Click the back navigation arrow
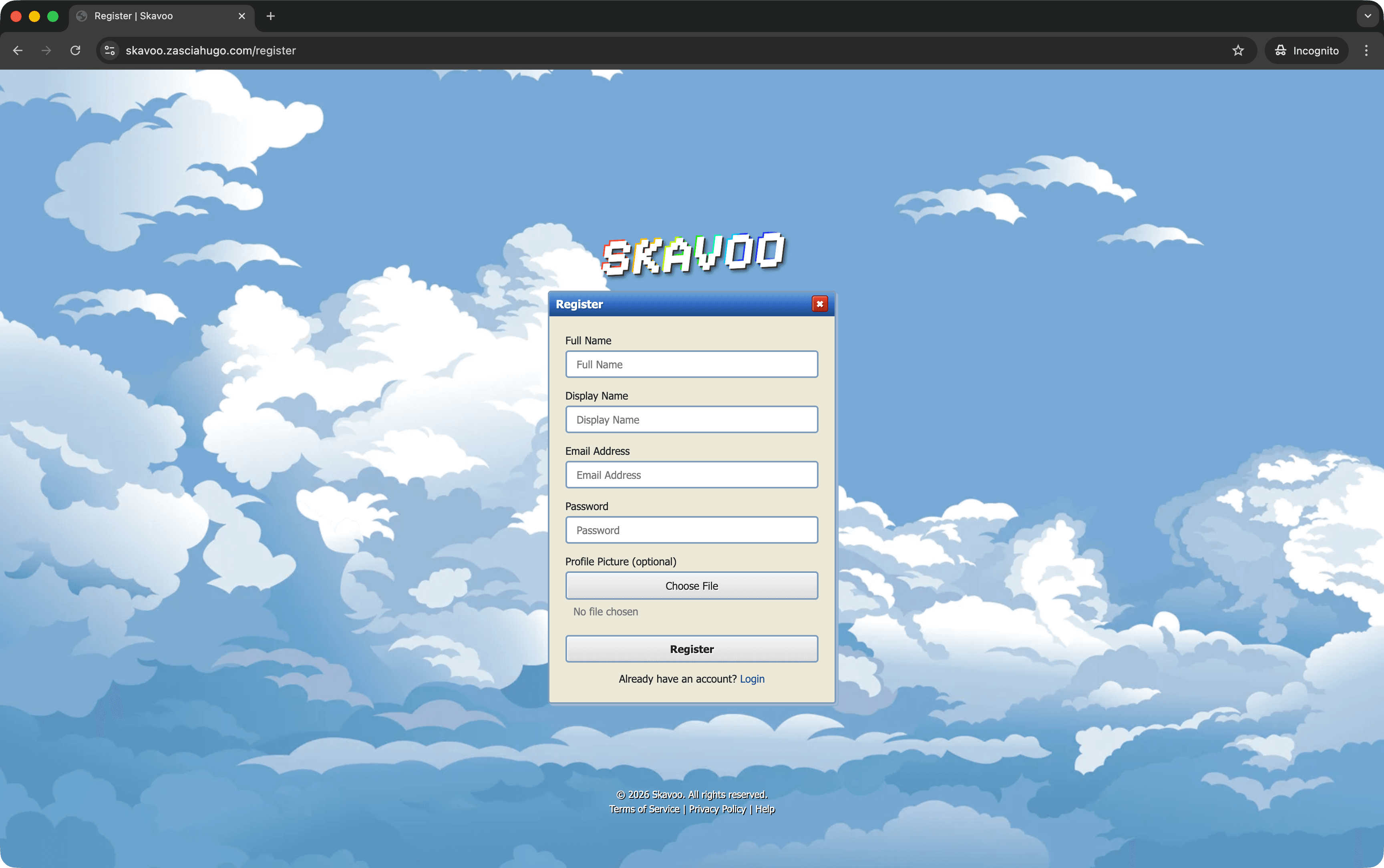1384x868 pixels. coord(18,50)
